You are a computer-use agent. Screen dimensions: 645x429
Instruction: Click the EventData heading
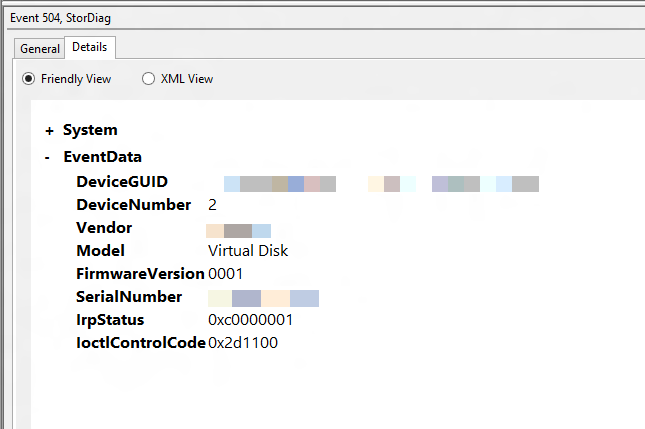point(102,157)
